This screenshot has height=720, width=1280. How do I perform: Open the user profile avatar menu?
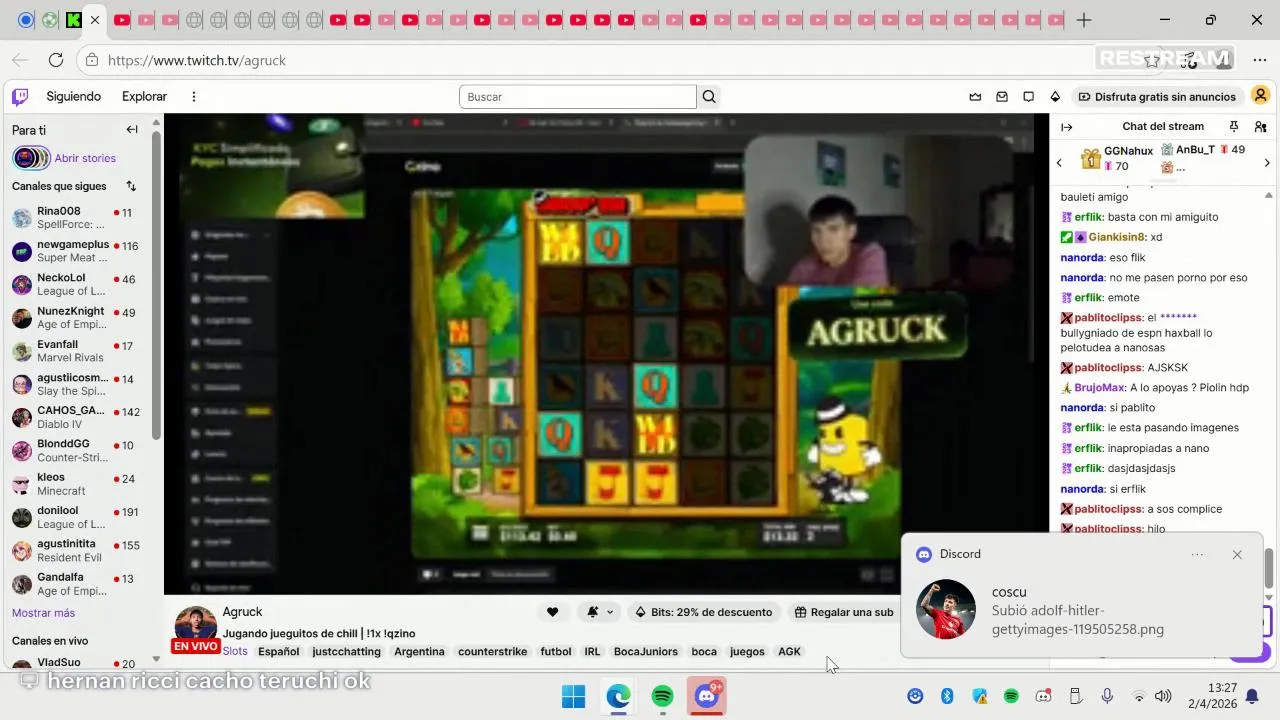pyautogui.click(x=1260, y=96)
